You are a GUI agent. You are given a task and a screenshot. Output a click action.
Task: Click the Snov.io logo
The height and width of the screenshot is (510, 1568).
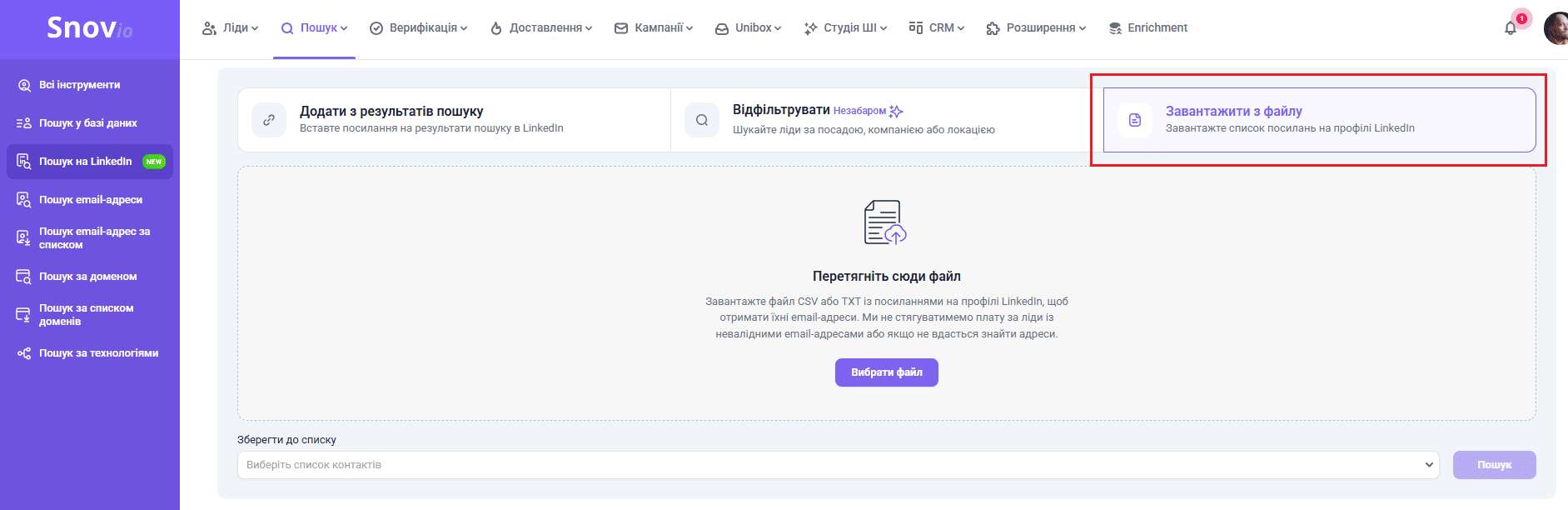pyautogui.click(x=89, y=27)
